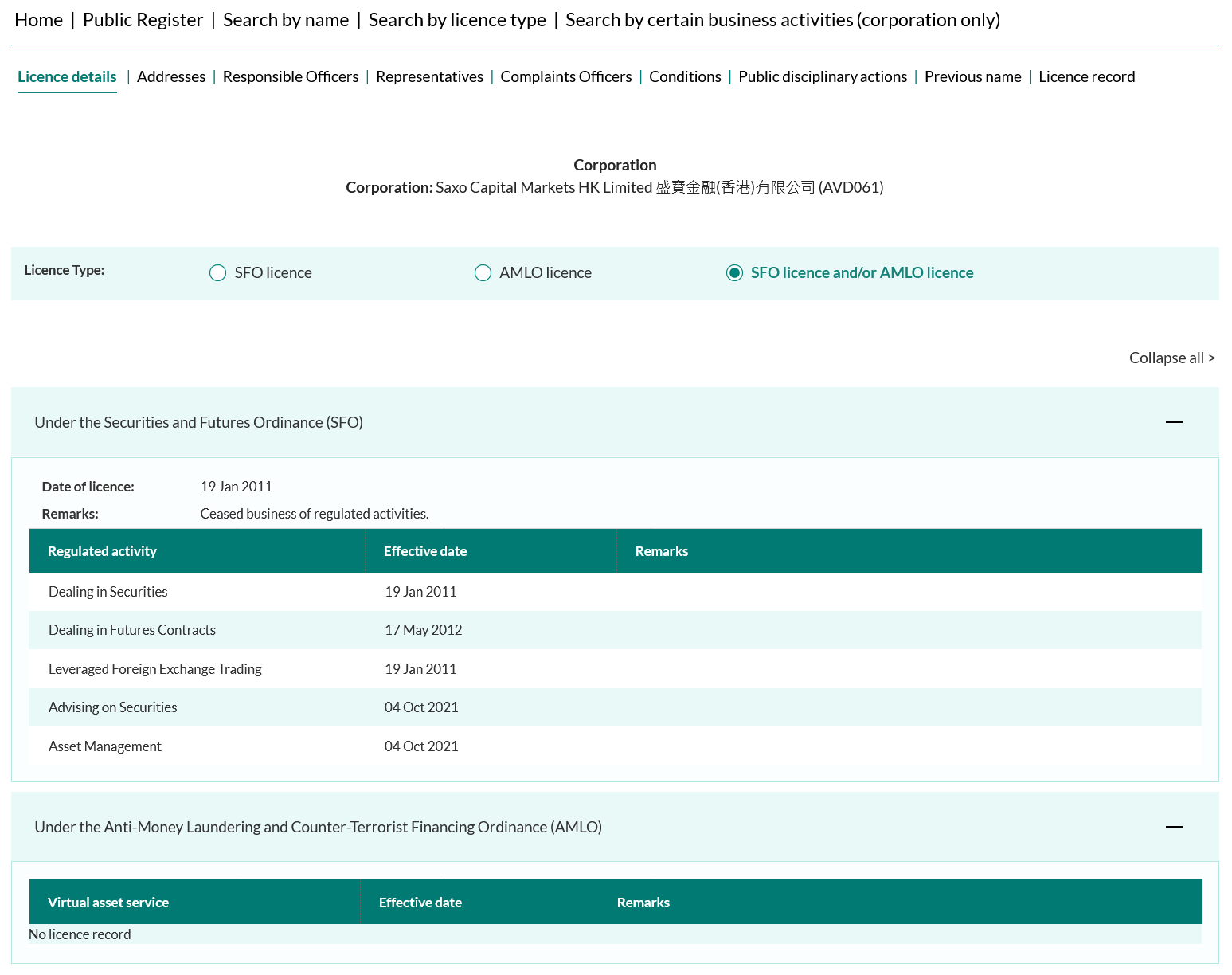Collapse the SFO section with minus icon

[1173, 422]
